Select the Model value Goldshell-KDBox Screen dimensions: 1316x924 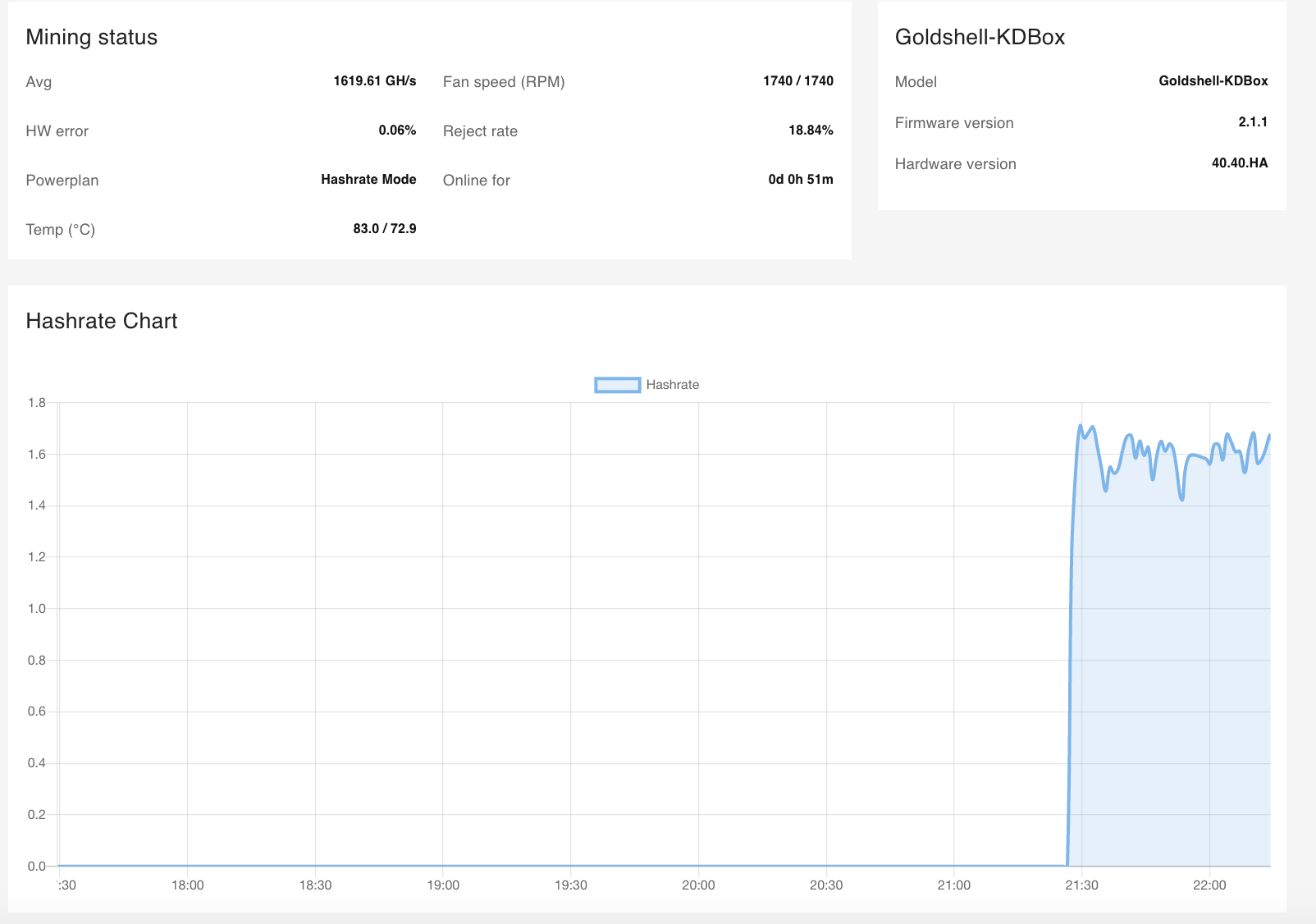point(1213,80)
